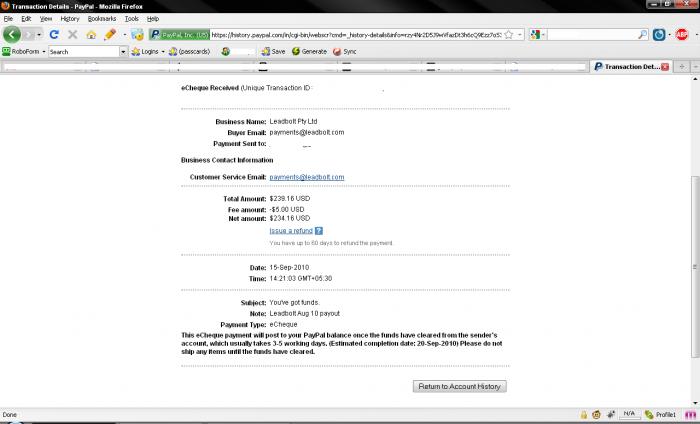Viewport: 700px width, 424px height.
Task: Click the PayPal, Inc. (US) site identity badge
Action: (x=179, y=34)
